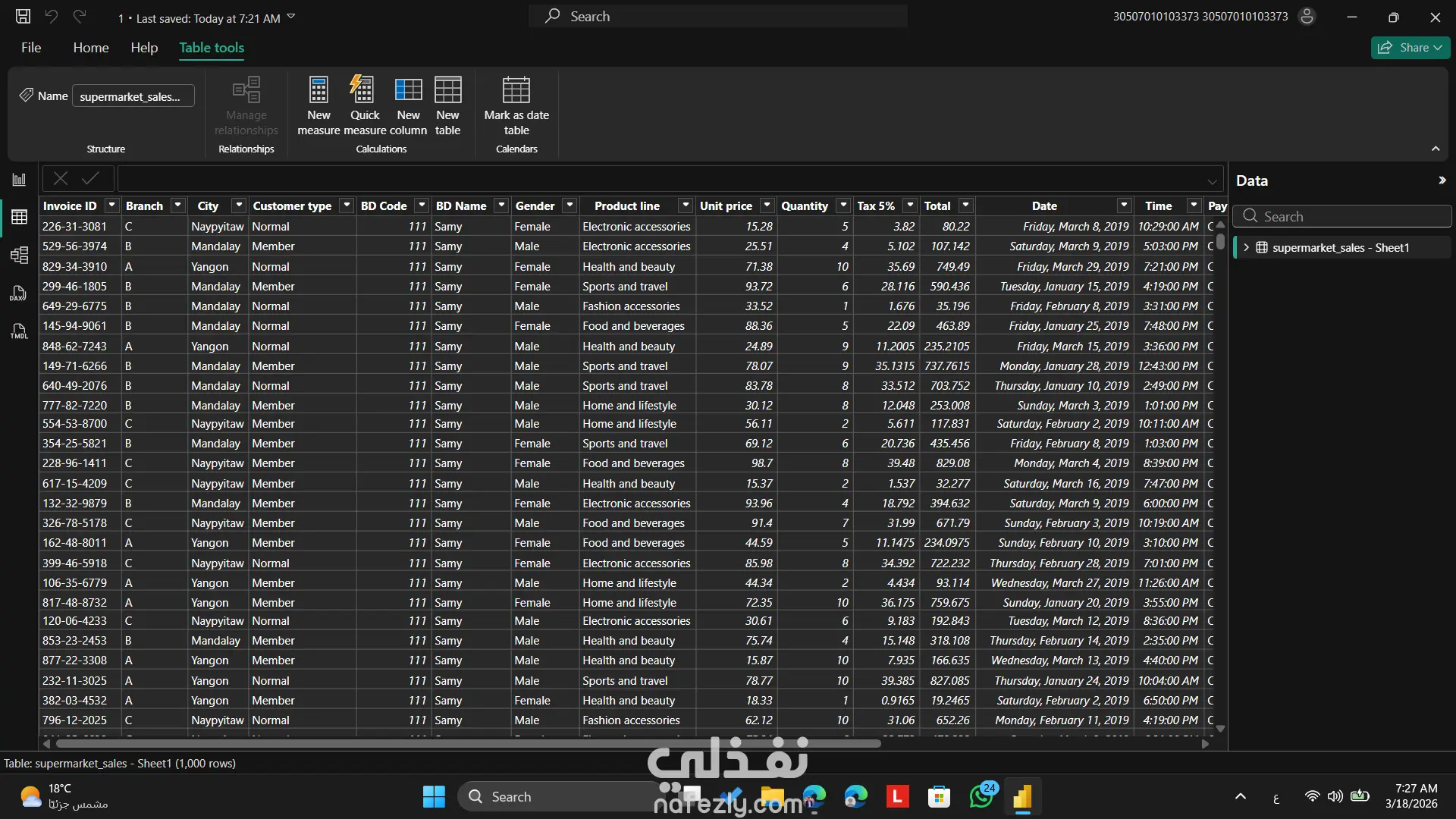1456x819 pixels.
Task: Click the Save icon in title bar
Action: click(x=24, y=16)
